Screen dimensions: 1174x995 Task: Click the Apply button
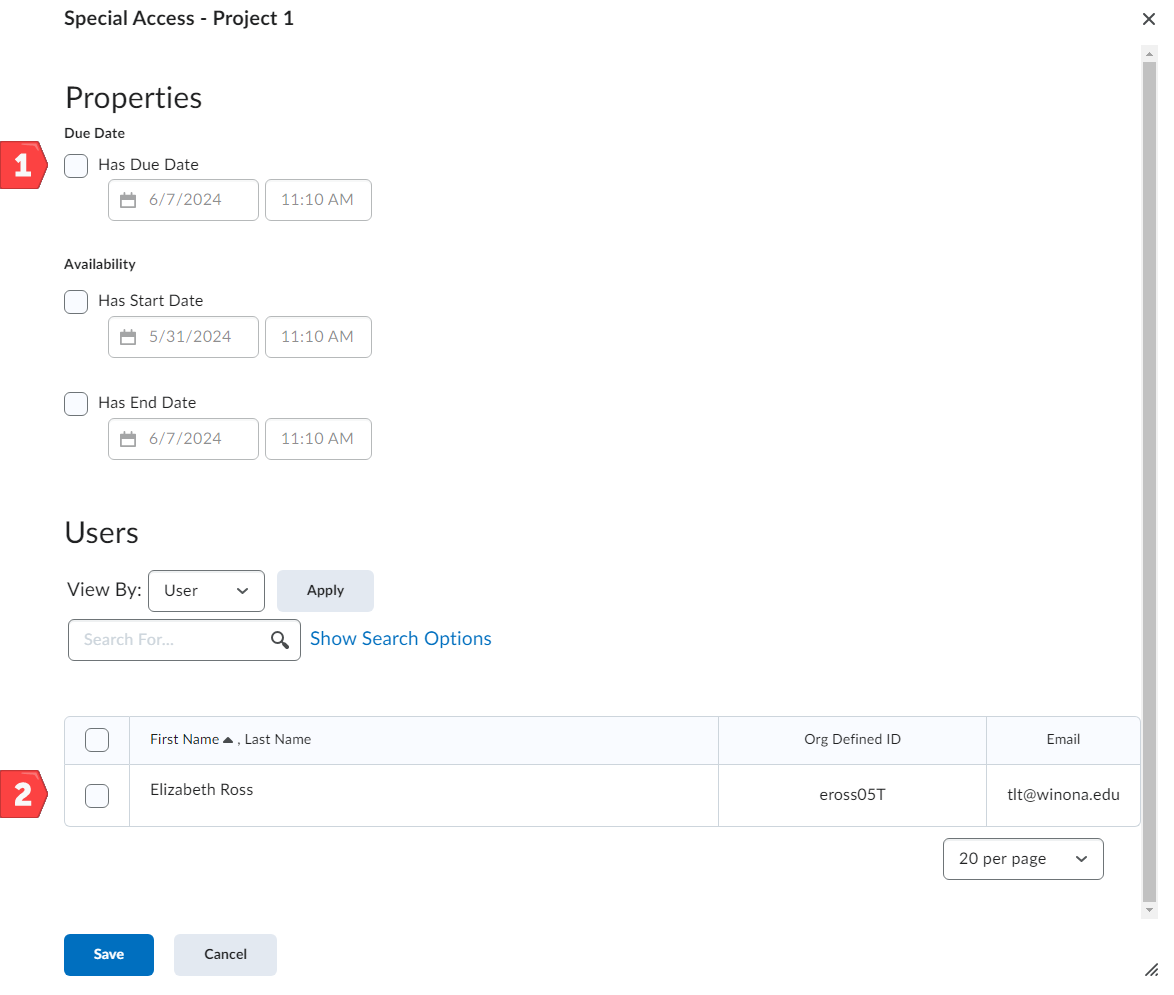pos(325,591)
